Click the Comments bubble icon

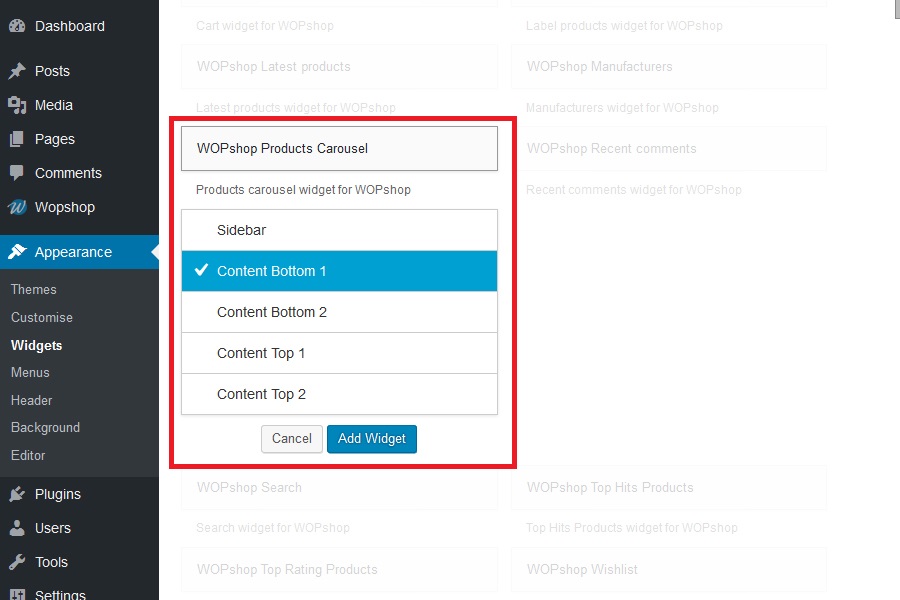tap(17, 173)
